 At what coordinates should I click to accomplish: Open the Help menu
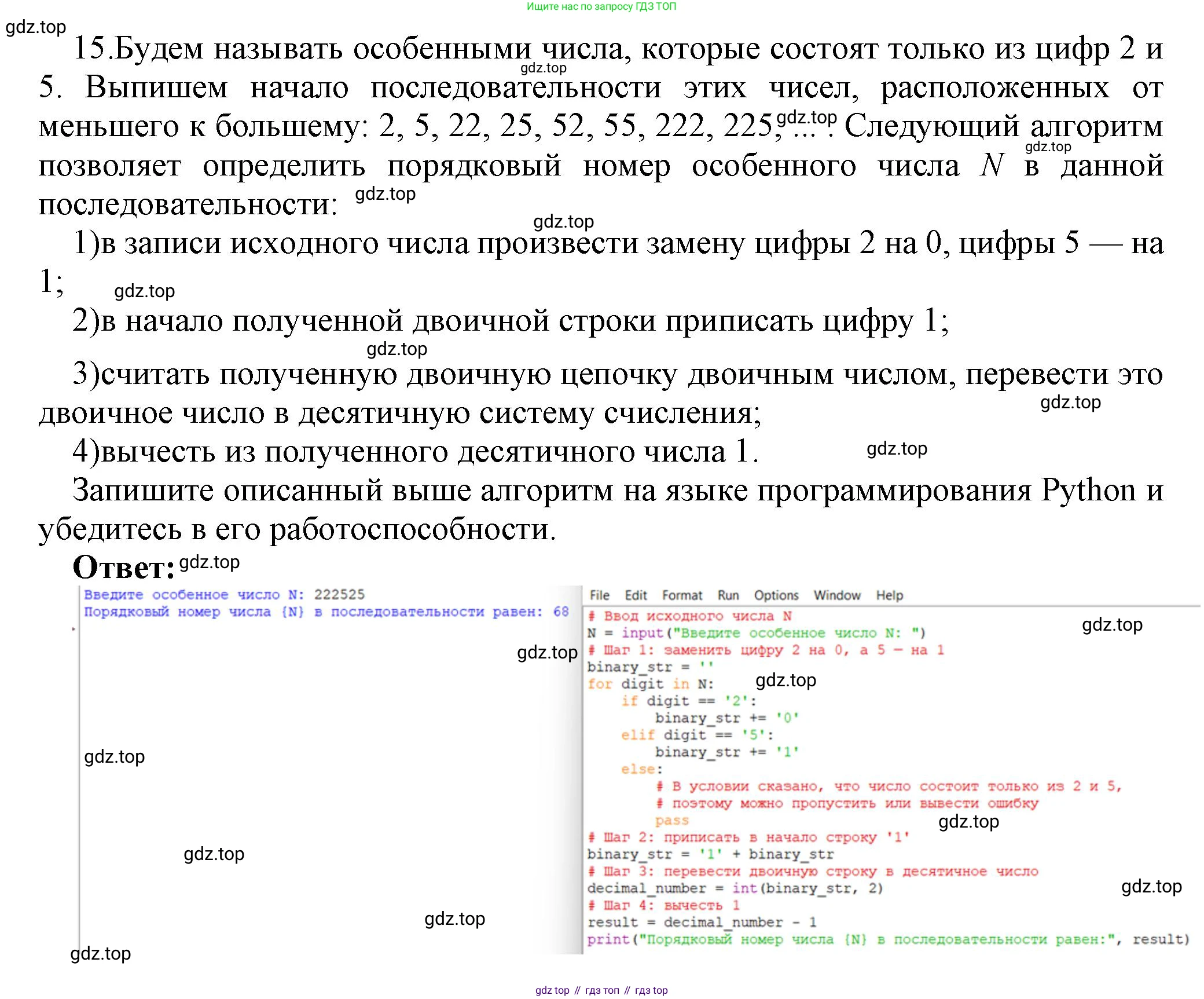[x=889, y=595]
